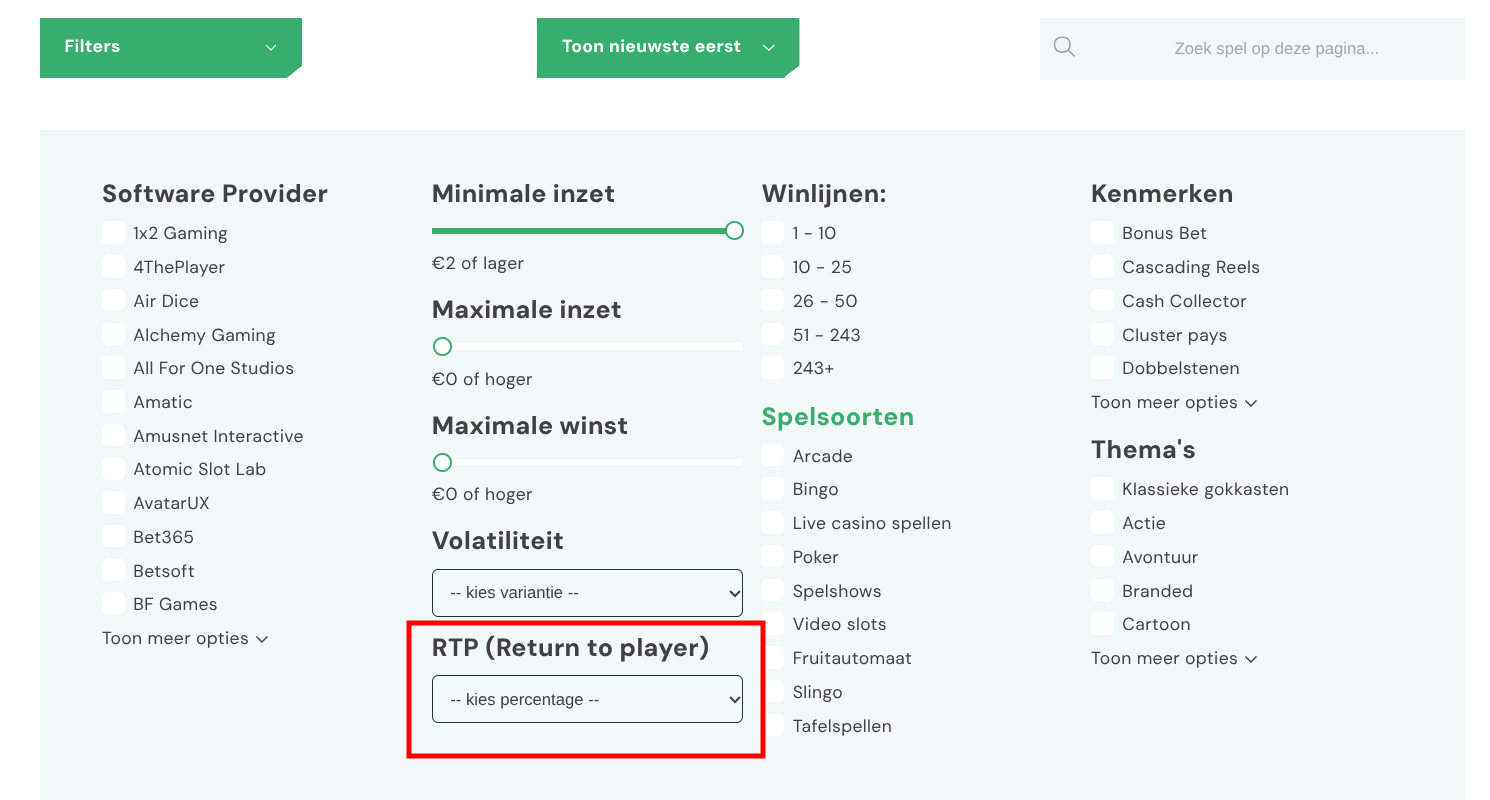Check the Cascading Reels option
1490x800 pixels.
coord(1102,267)
